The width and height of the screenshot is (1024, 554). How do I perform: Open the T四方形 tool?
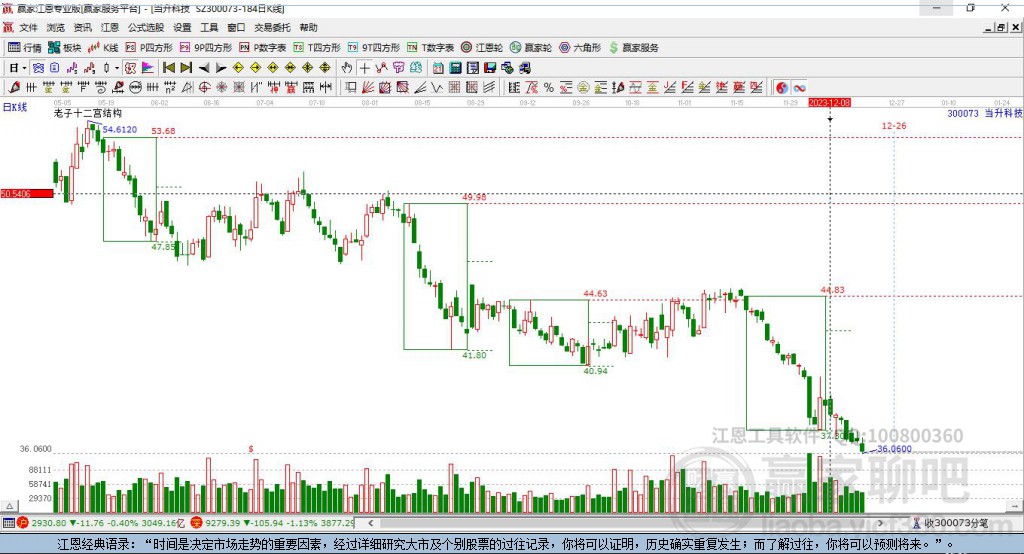317,48
